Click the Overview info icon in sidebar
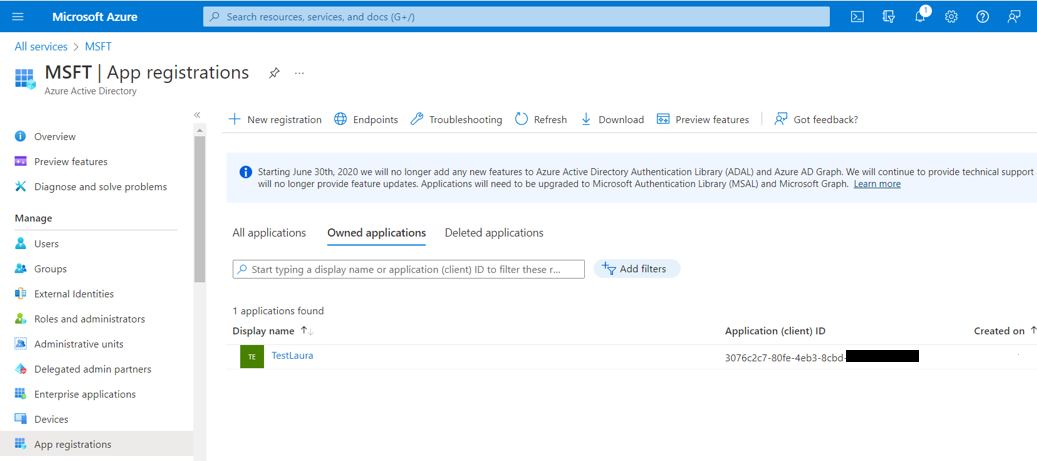Viewport: 1037px width, 461px height. (x=21, y=136)
